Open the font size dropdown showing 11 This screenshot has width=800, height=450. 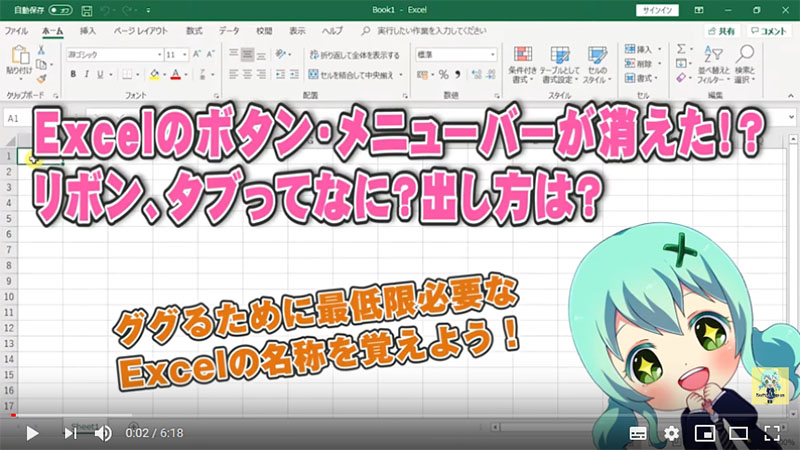coord(184,55)
